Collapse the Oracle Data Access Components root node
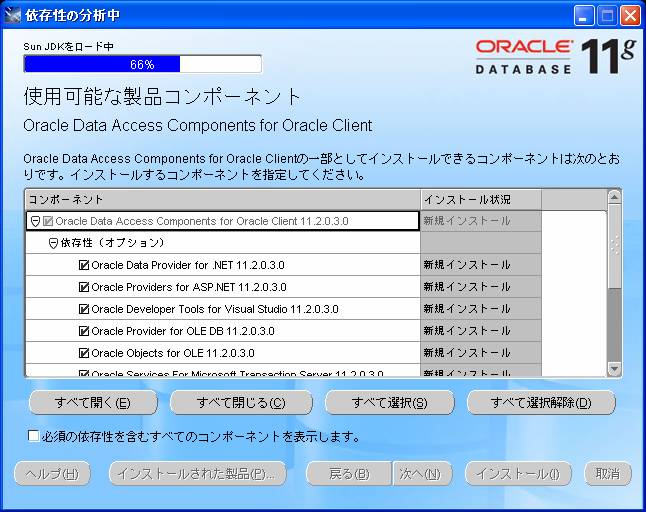This screenshot has height=512, width=646. [x=36, y=222]
